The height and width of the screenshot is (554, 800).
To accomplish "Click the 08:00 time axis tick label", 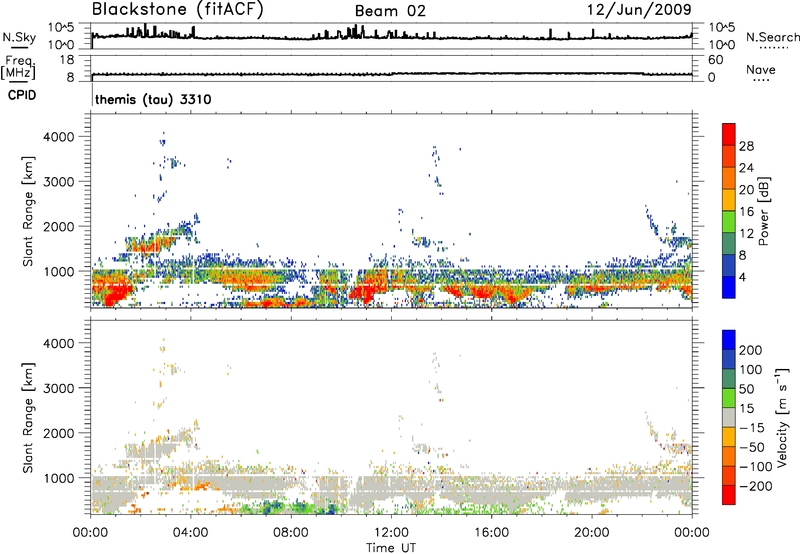I will point(291,533).
